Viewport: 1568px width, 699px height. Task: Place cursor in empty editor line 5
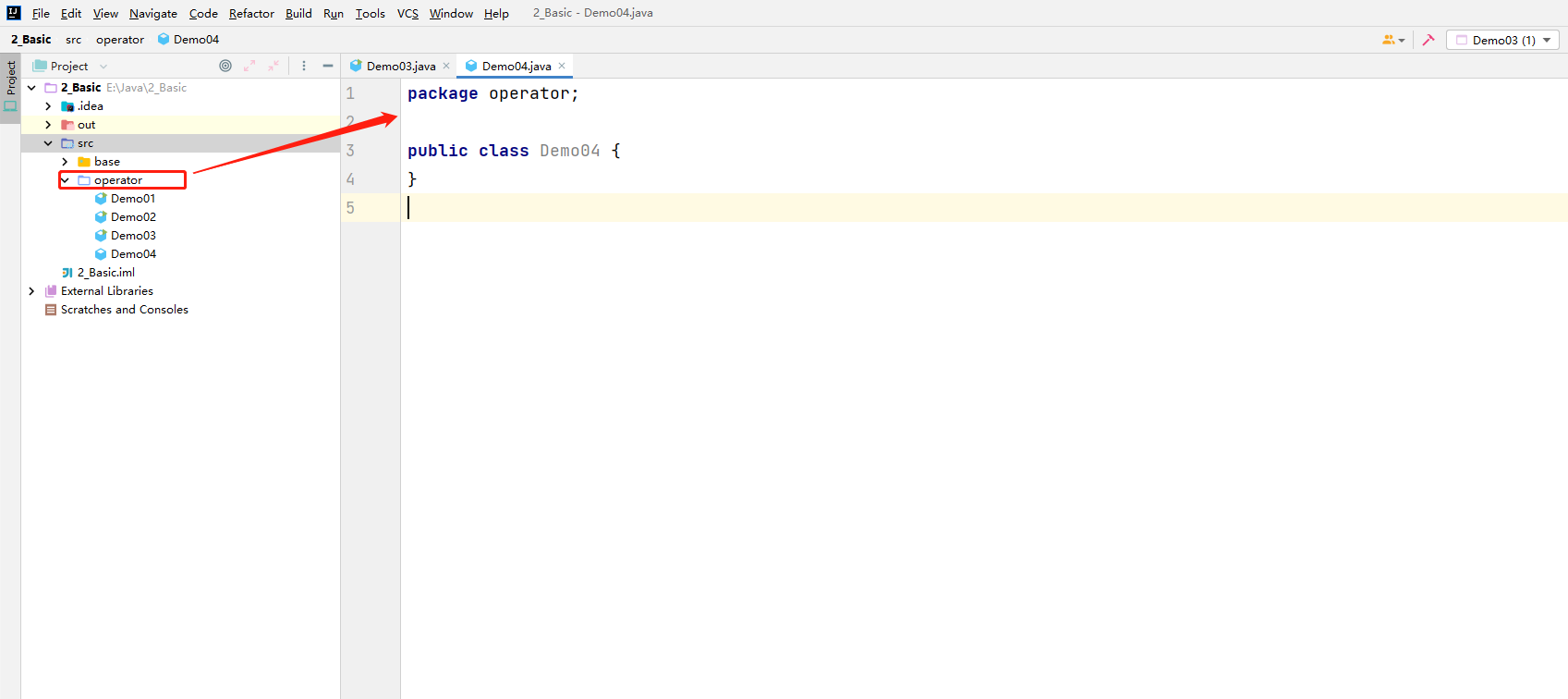[984, 208]
